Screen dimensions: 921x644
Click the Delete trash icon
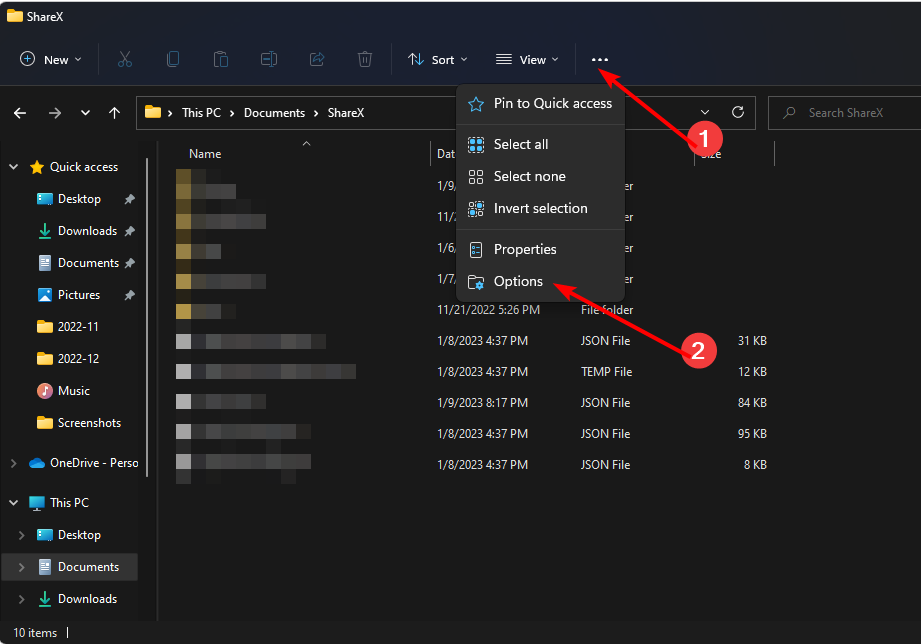[365, 59]
